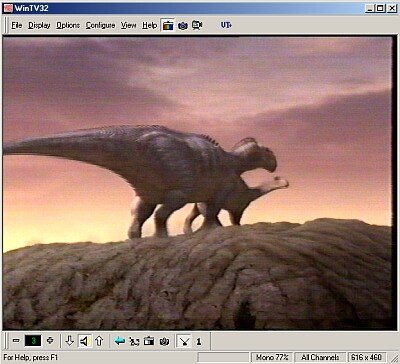Click the 616 x 460 status bar entry
This screenshot has height=364, width=400.
click(x=367, y=357)
